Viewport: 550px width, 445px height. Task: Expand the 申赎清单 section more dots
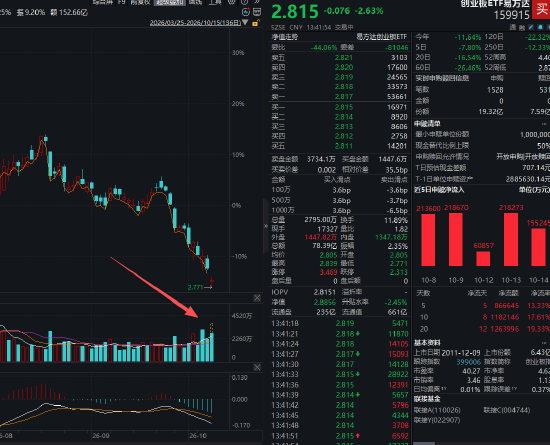pos(544,124)
